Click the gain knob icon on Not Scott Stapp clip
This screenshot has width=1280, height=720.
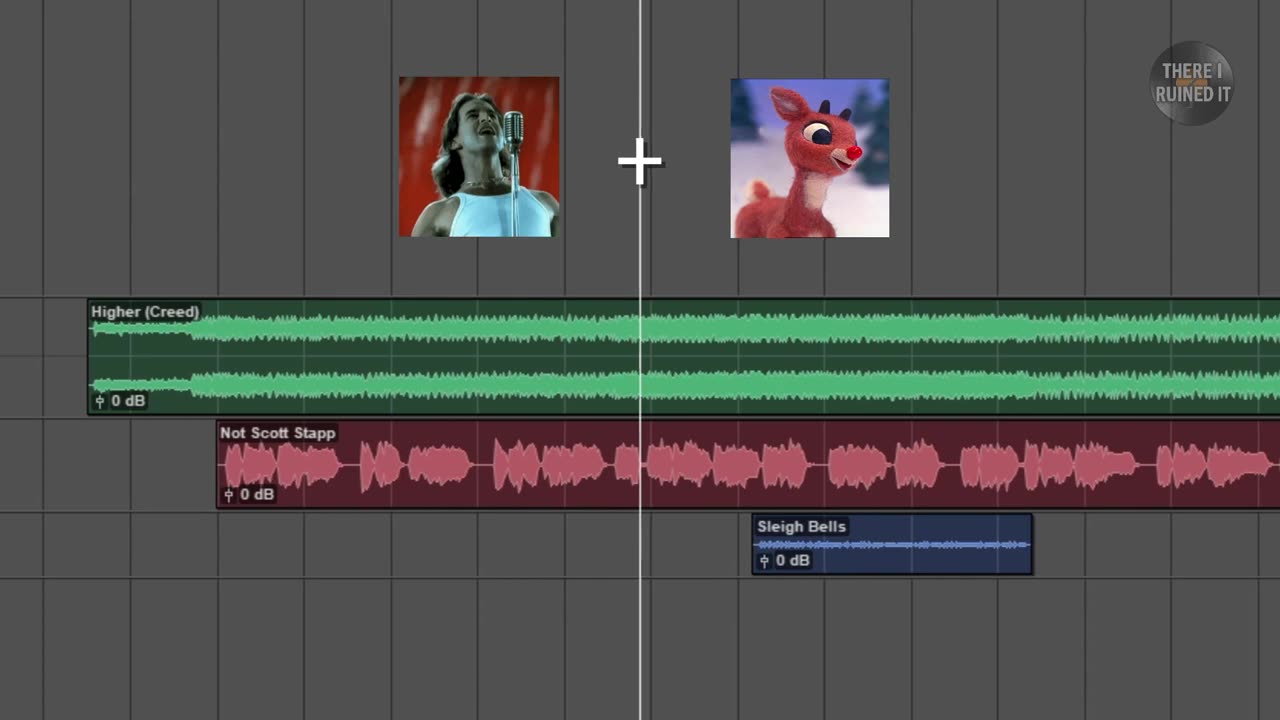tap(229, 494)
